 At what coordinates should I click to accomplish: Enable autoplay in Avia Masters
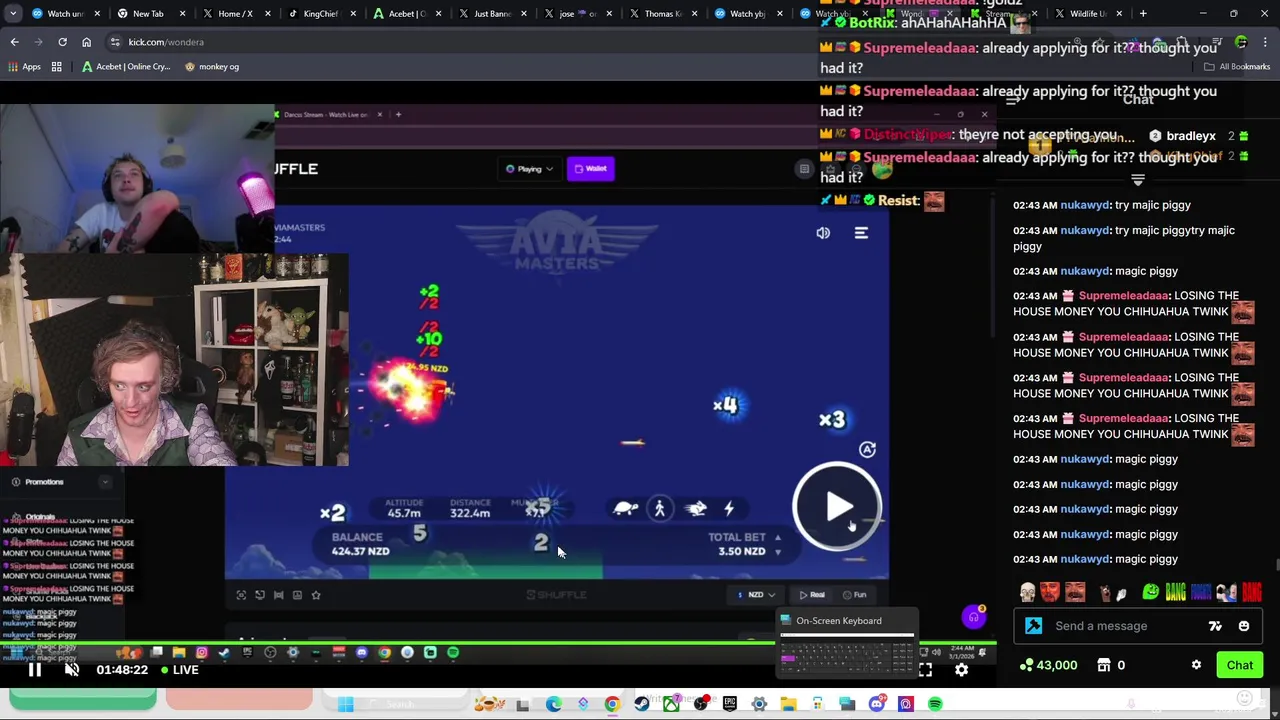coord(867,450)
